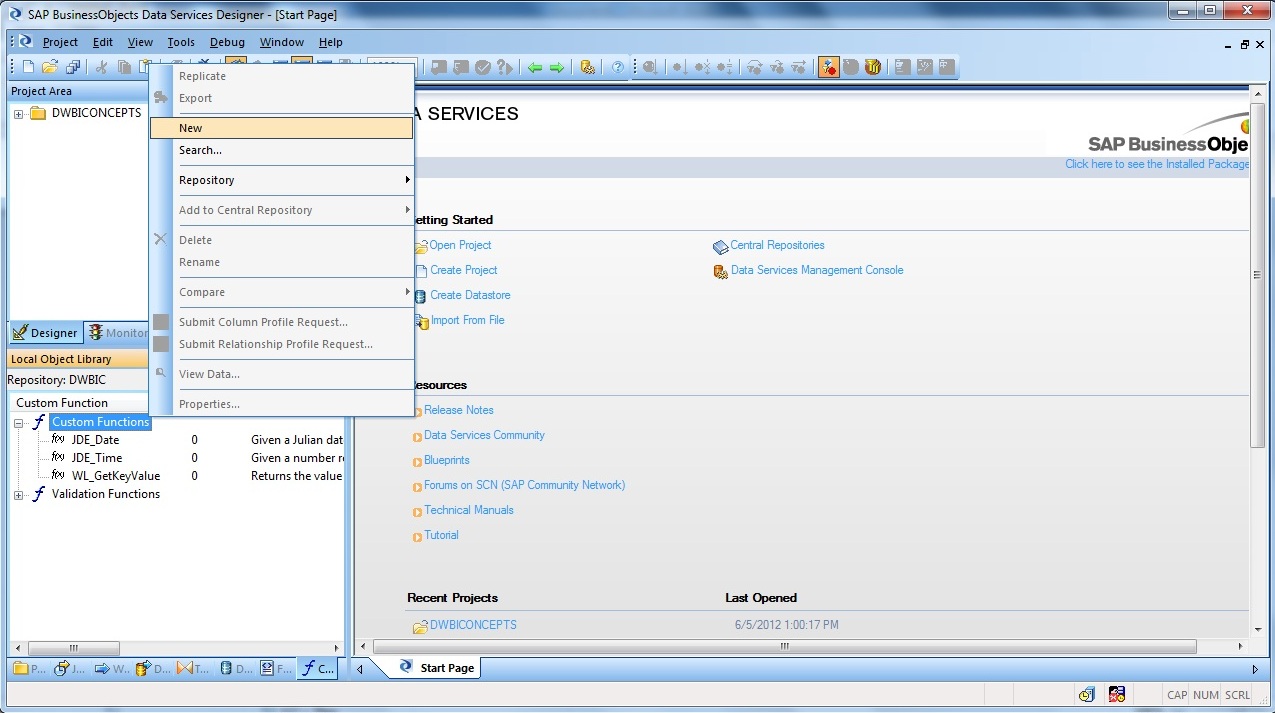Open the Data Services Management Console toolbar icon
The height and width of the screenshot is (713, 1275).
coord(588,67)
